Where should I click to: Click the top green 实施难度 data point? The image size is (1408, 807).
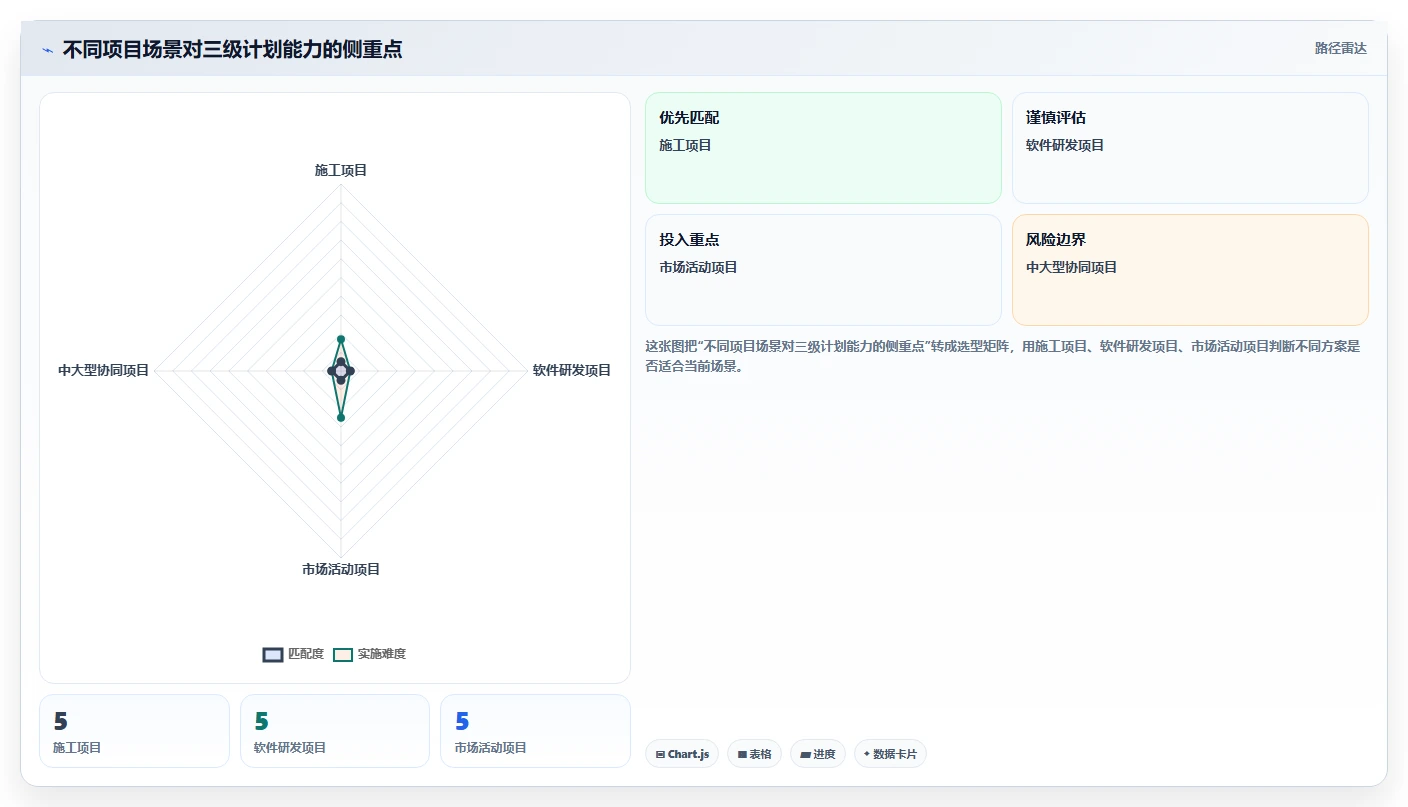click(341, 339)
